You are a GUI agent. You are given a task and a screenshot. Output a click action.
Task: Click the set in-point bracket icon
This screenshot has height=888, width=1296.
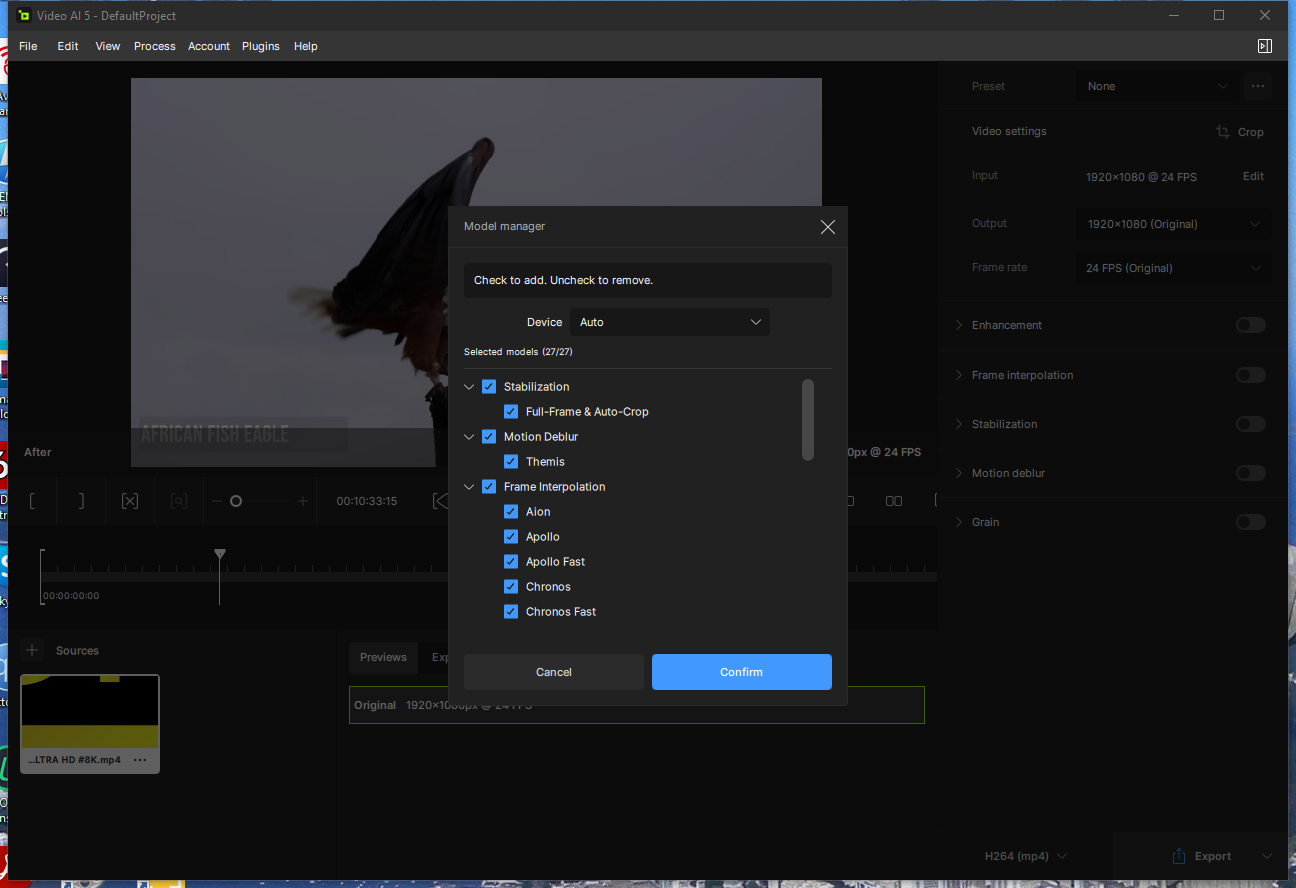32,501
